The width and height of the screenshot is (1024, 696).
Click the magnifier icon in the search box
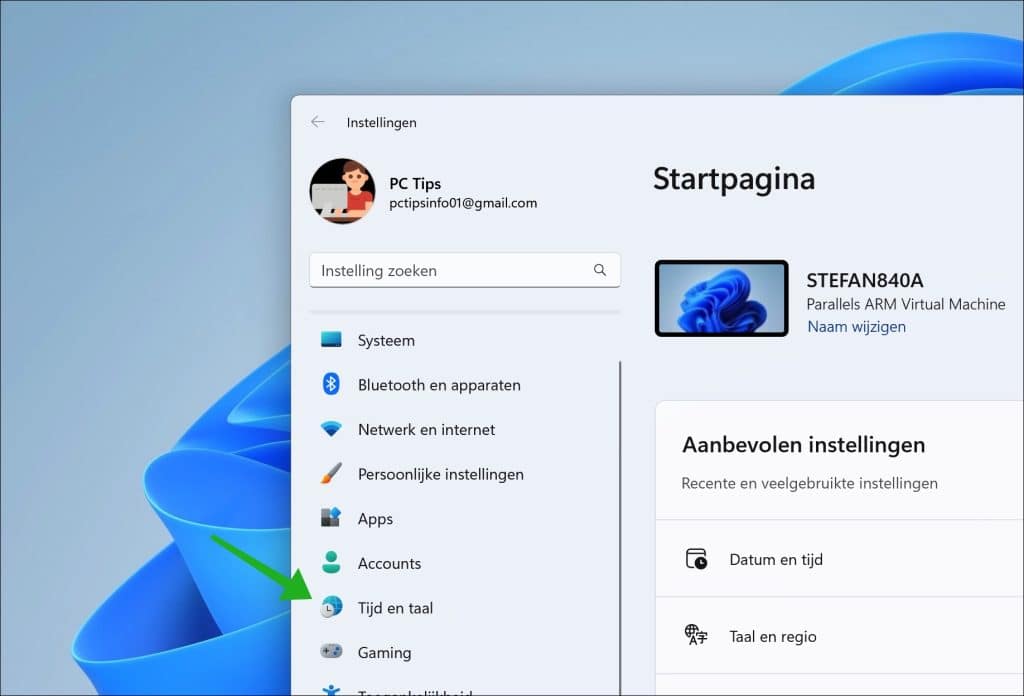[x=600, y=270]
